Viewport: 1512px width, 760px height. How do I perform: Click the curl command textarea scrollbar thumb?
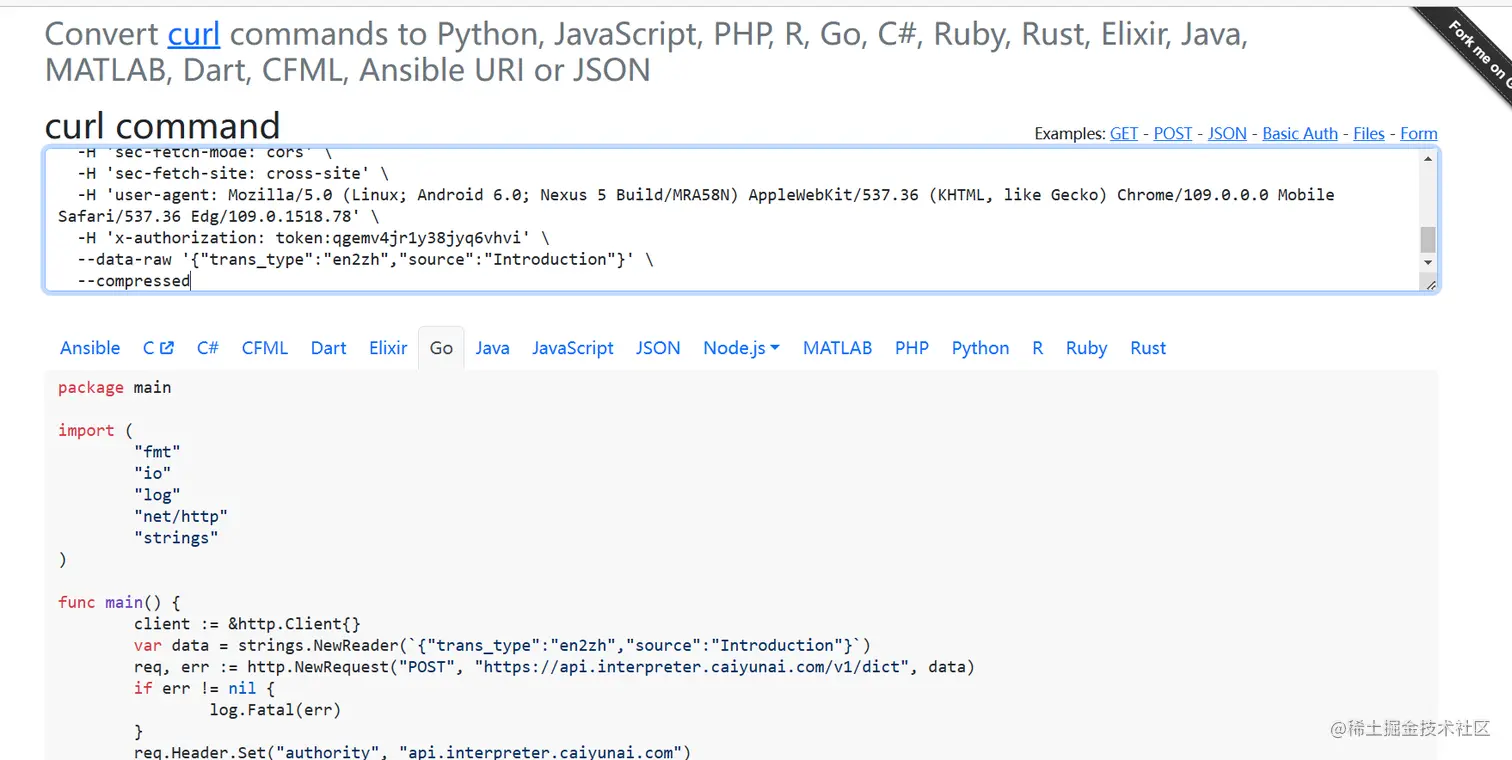(x=1428, y=240)
